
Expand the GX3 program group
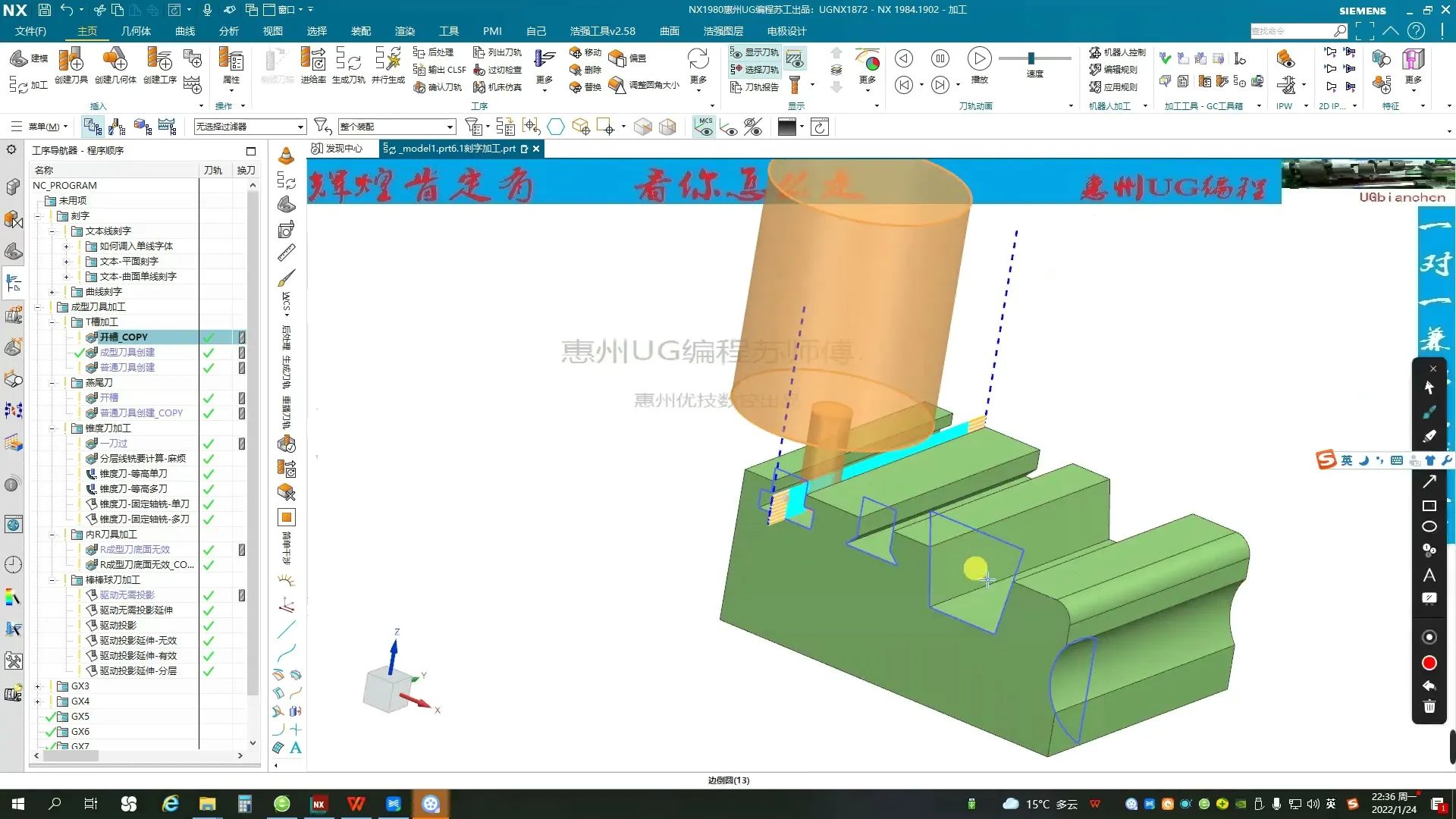coord(37,686)
